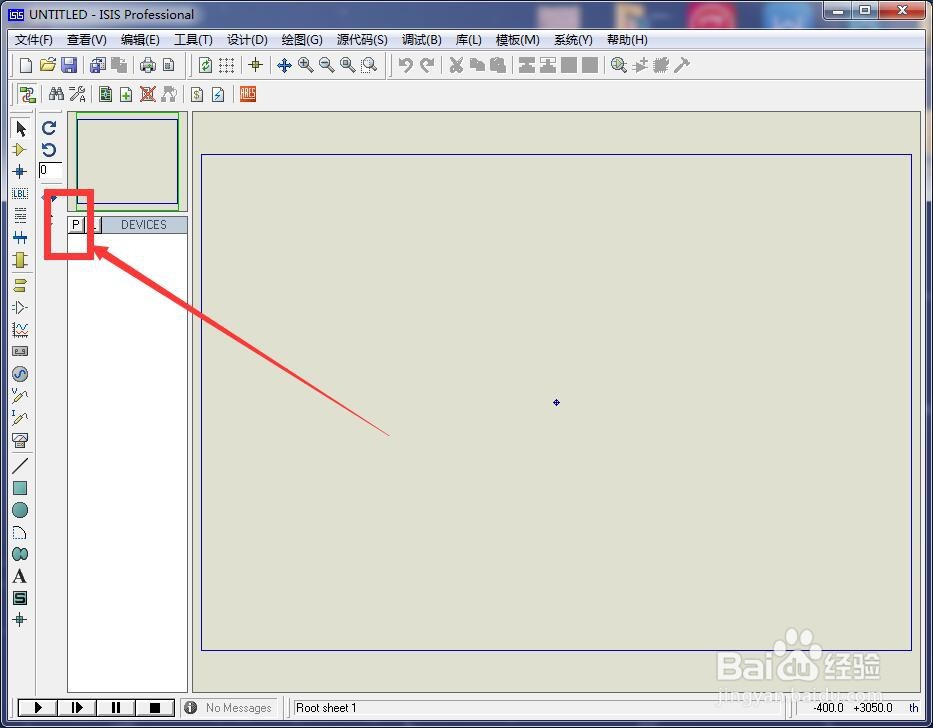Screen dimensions: 933x728
Task: Print the schematic
Action: tap(147, 65)
